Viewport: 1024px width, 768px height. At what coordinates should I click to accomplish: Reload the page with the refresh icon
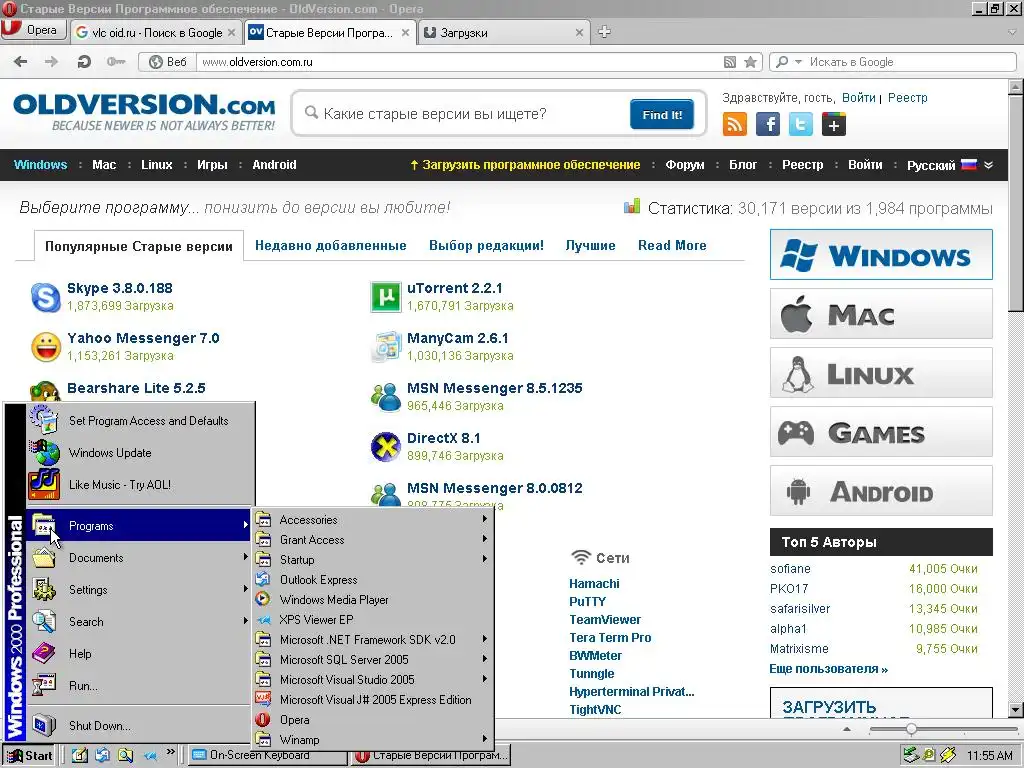(84, 61)
